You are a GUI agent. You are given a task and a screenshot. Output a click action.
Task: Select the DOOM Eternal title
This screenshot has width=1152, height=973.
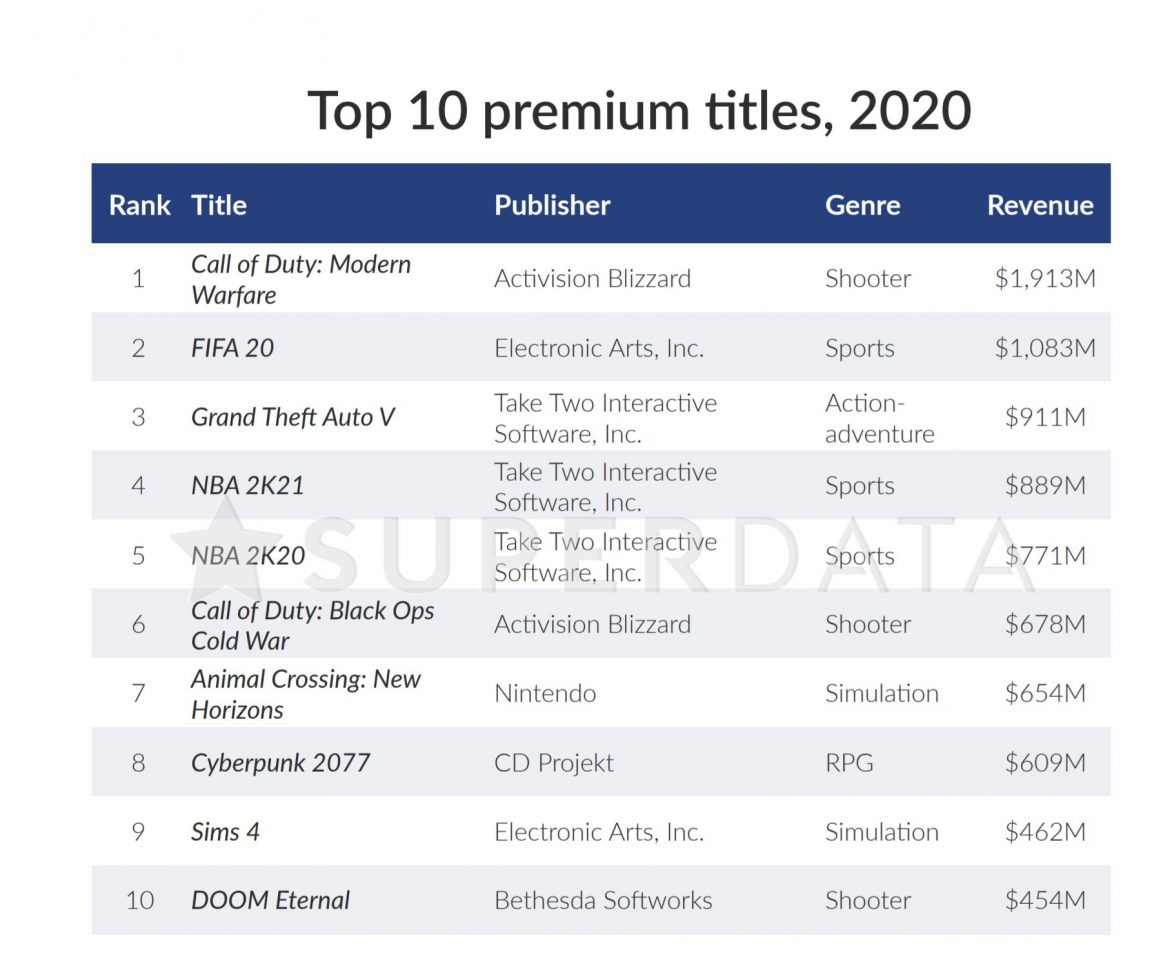[270, 900]
